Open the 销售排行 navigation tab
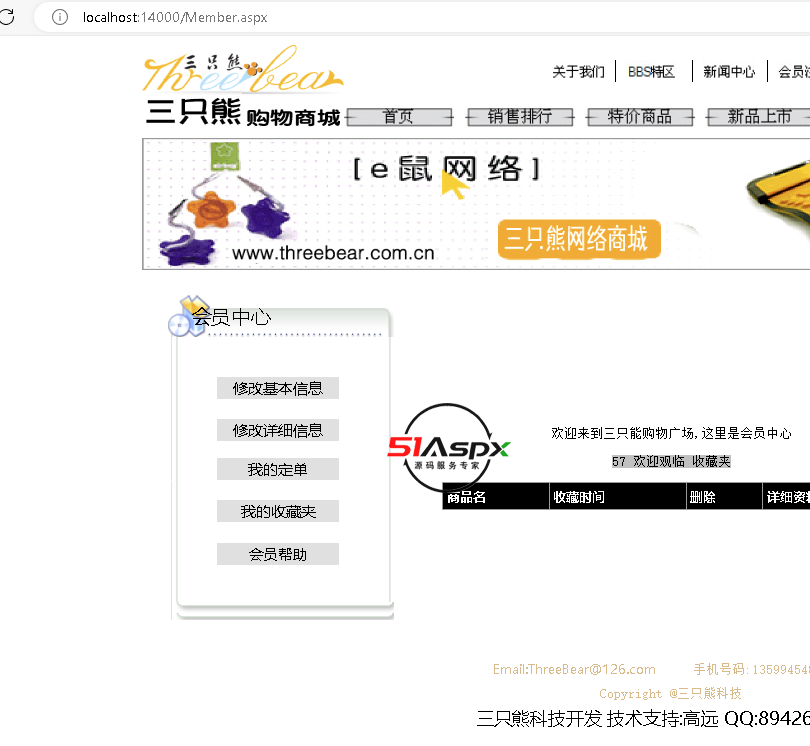The width and height of the screenshot is (810, 746). pos(520,117)
